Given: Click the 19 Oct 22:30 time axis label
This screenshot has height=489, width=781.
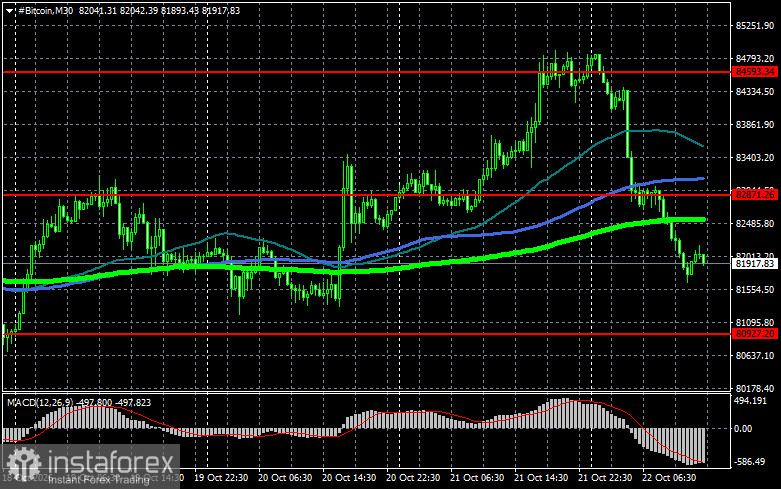Looking at the screenshot, I should pyautogui.click(x=221, y=478).
